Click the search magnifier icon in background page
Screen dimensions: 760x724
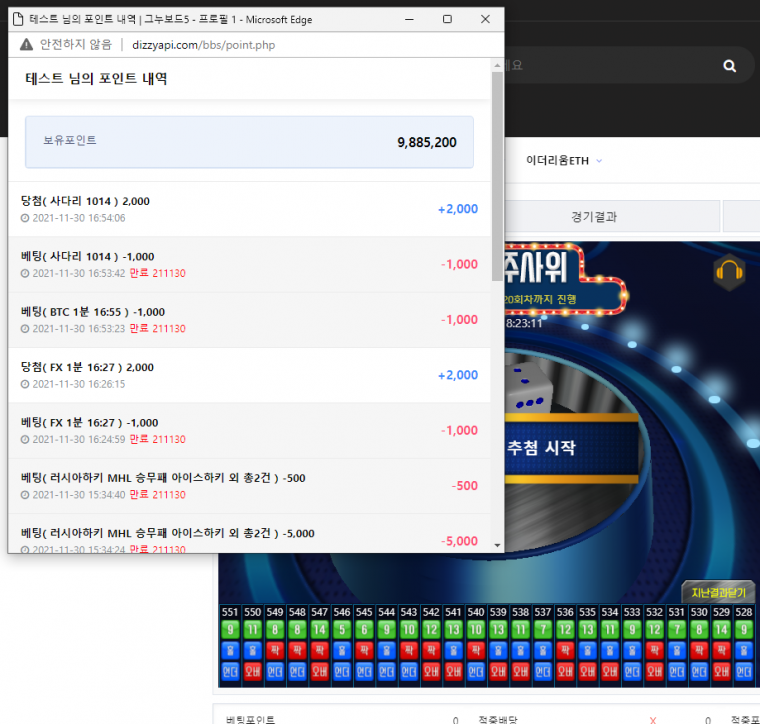tap(729, 66)
